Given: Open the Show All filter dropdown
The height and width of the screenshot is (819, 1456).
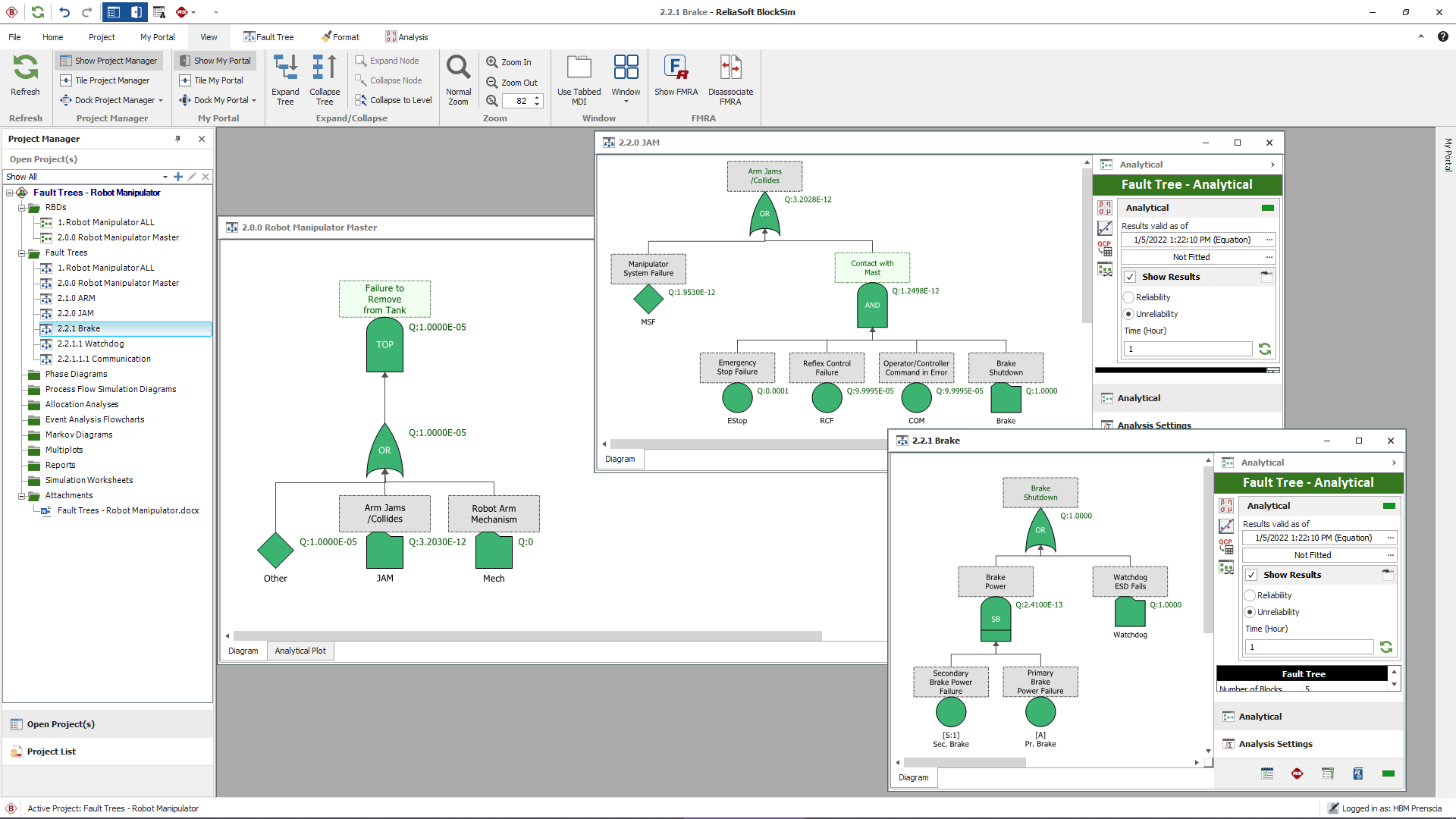Looking at the screenshot, I should click(165, 177).
